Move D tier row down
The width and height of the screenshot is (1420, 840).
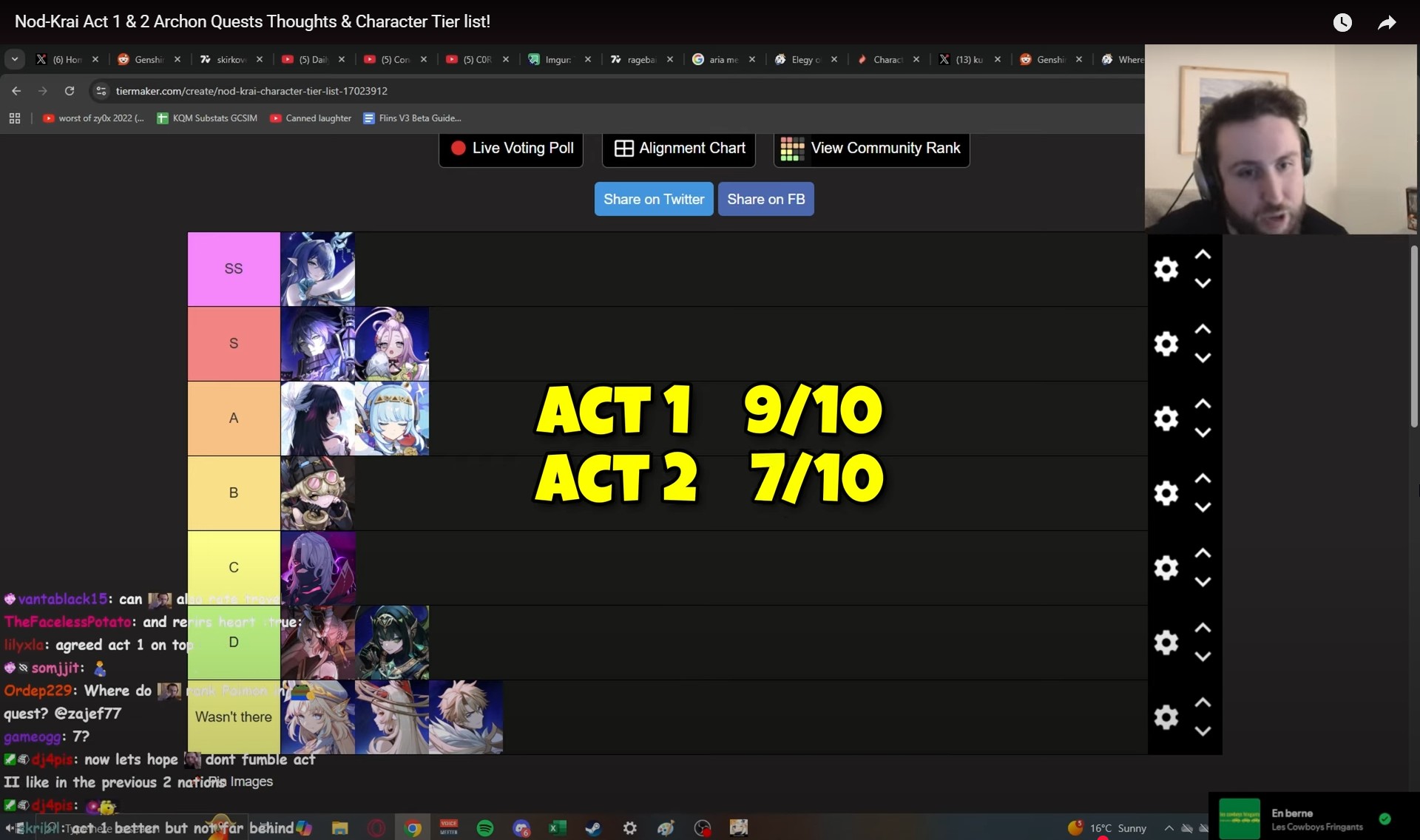[x=1203, y=657]
